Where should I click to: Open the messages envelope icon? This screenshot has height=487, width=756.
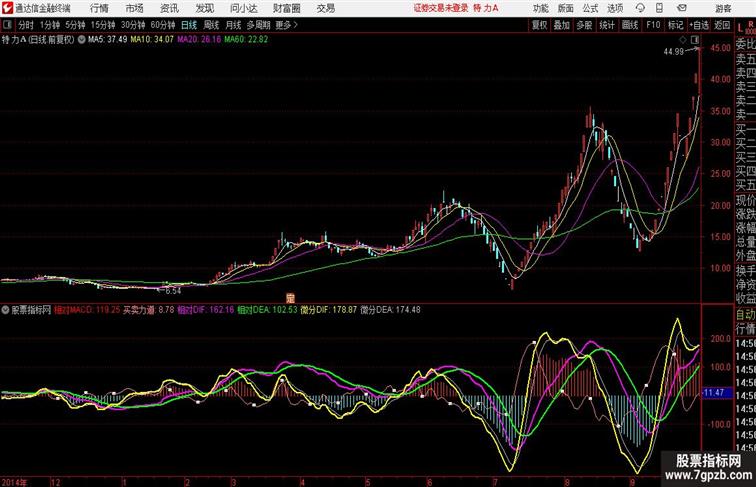point(682,8)
